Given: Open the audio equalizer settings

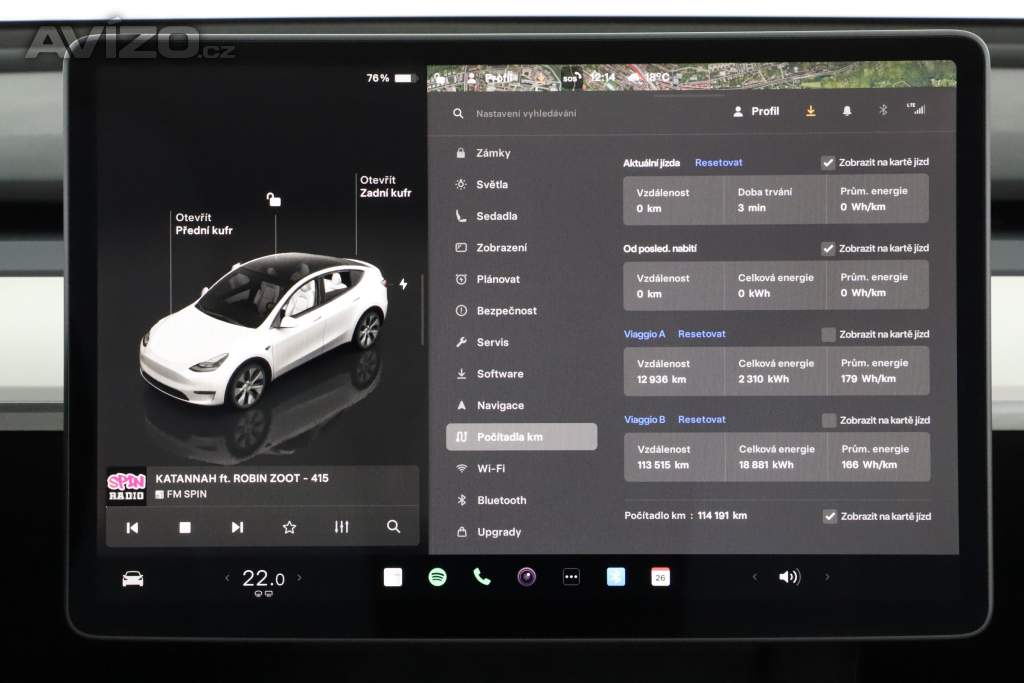Looking at the screenshot, I should pyautogui.click(x=342, y=526).
